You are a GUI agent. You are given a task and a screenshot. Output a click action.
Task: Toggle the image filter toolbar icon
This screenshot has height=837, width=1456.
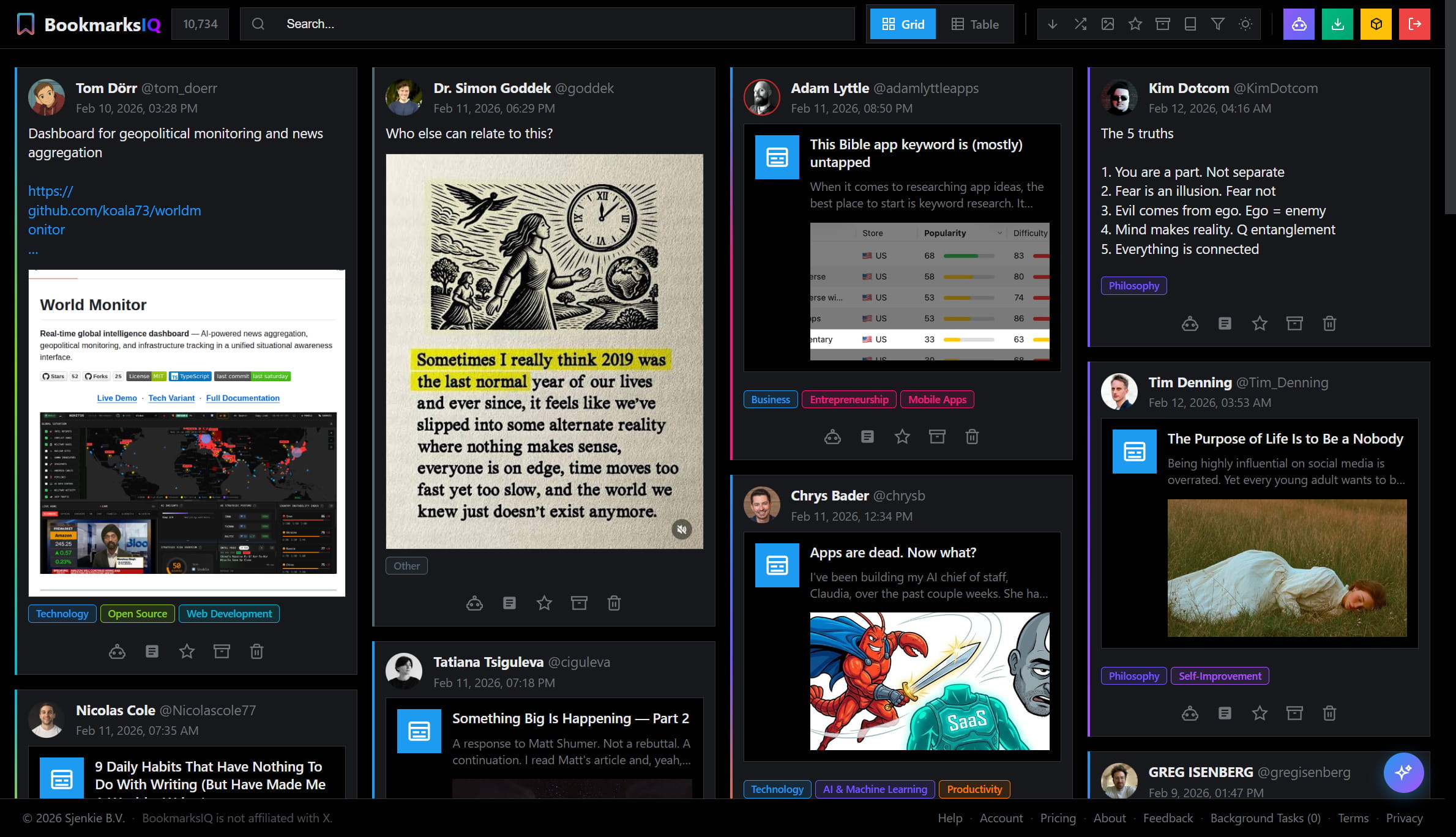[1108, 24]
